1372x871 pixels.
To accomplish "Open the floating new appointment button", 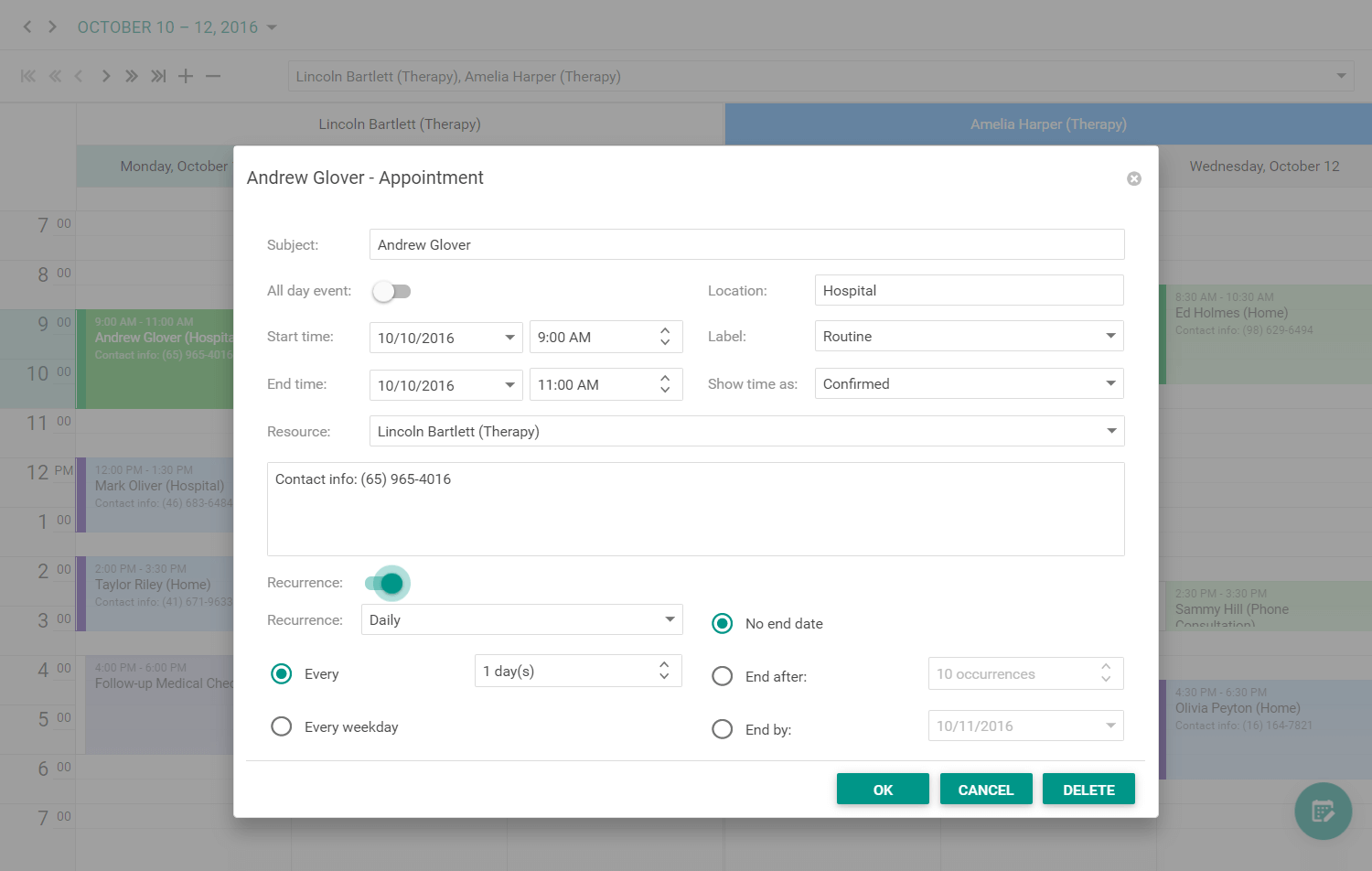I will pos(1323,812).
